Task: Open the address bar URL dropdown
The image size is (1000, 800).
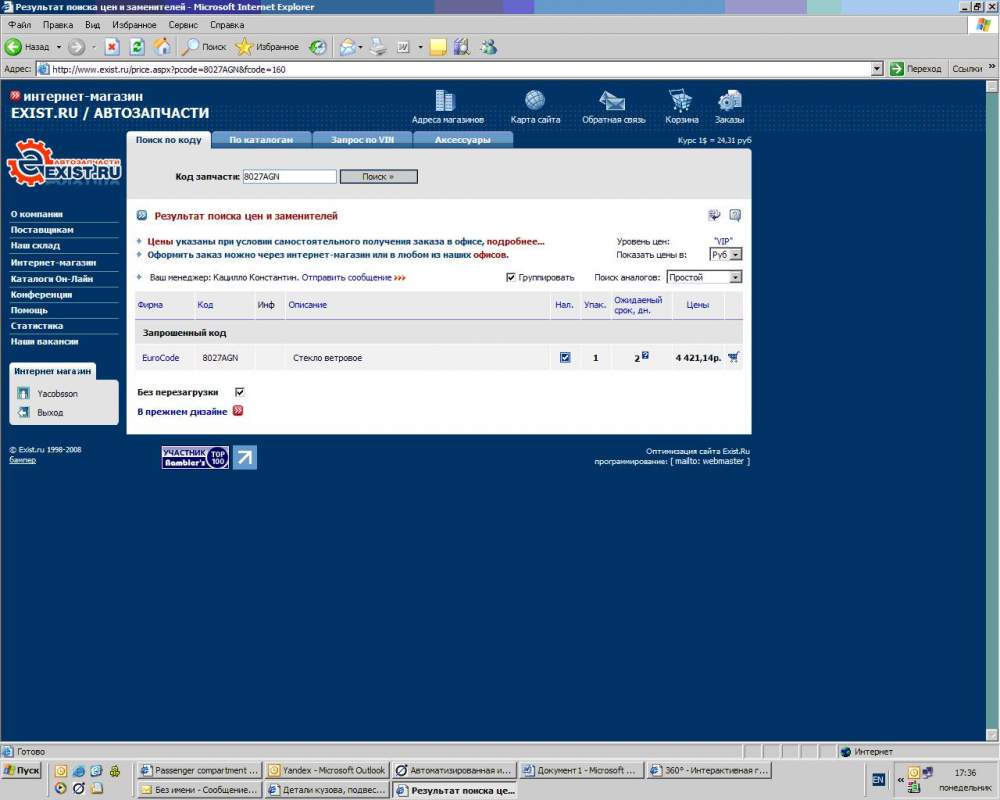Action: (877, 69)
